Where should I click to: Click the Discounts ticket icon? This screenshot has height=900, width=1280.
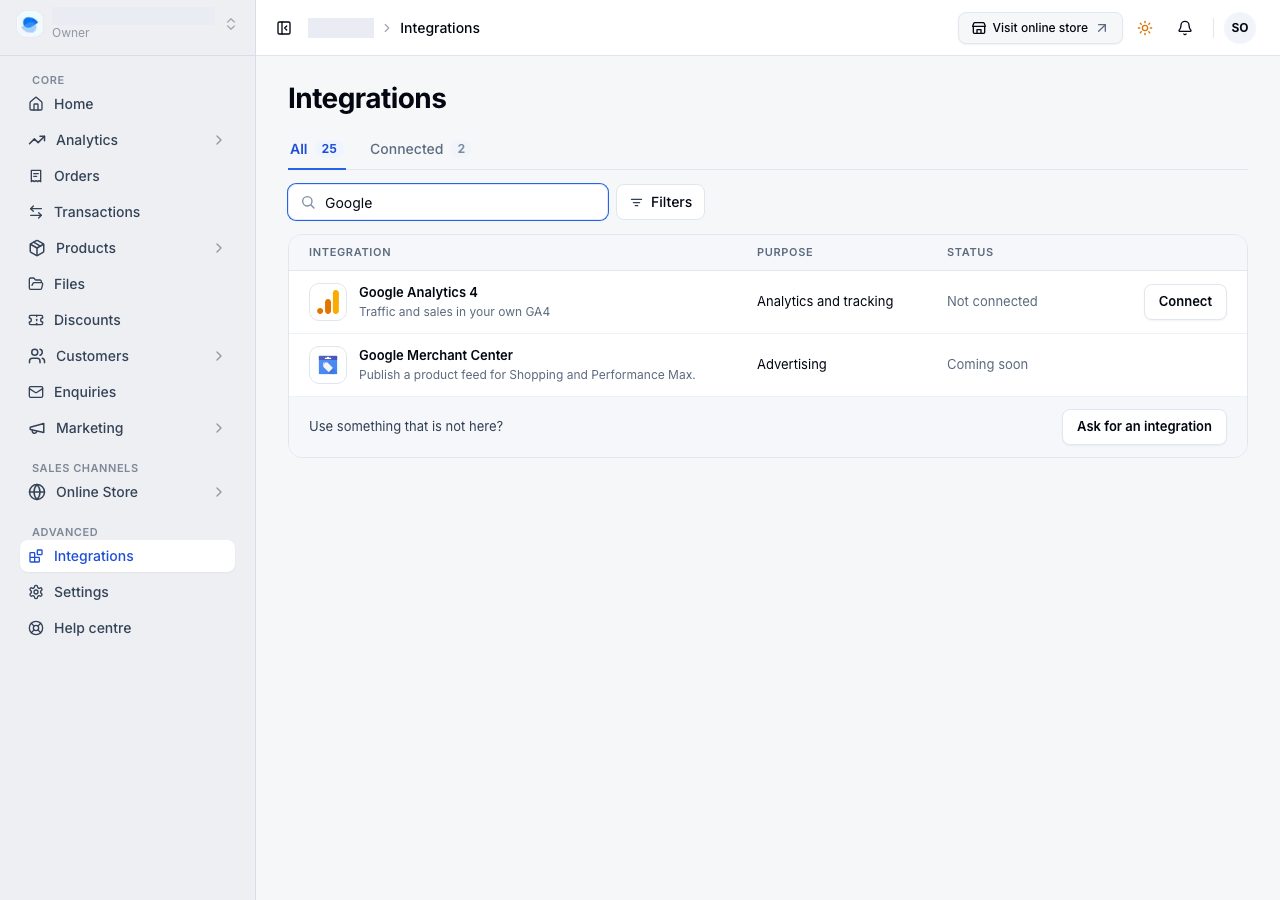click(x=36, y=320)
